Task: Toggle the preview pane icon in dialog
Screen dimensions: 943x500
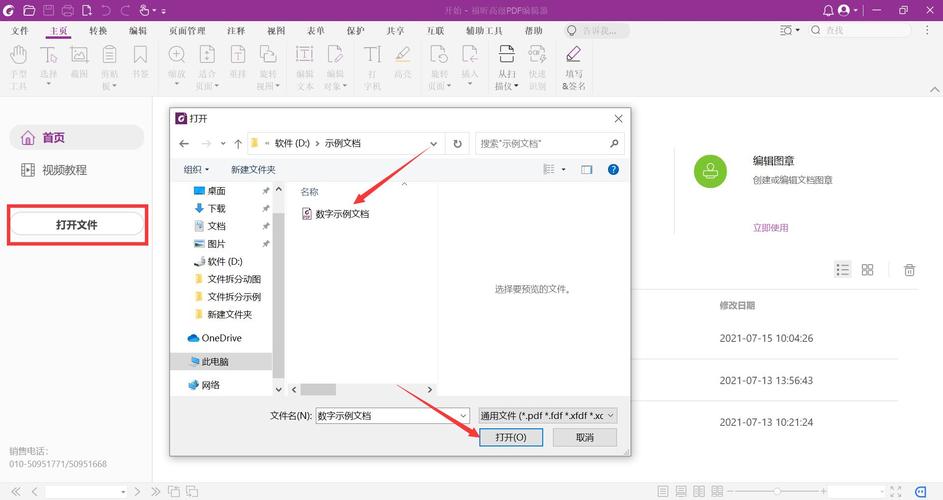Action: [x=586, y=170]
